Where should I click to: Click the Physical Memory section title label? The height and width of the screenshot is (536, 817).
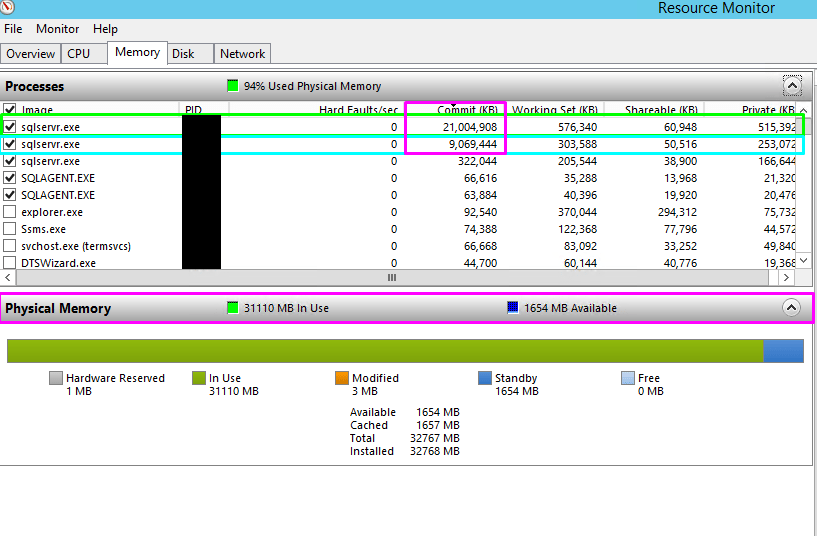[58, 308]
